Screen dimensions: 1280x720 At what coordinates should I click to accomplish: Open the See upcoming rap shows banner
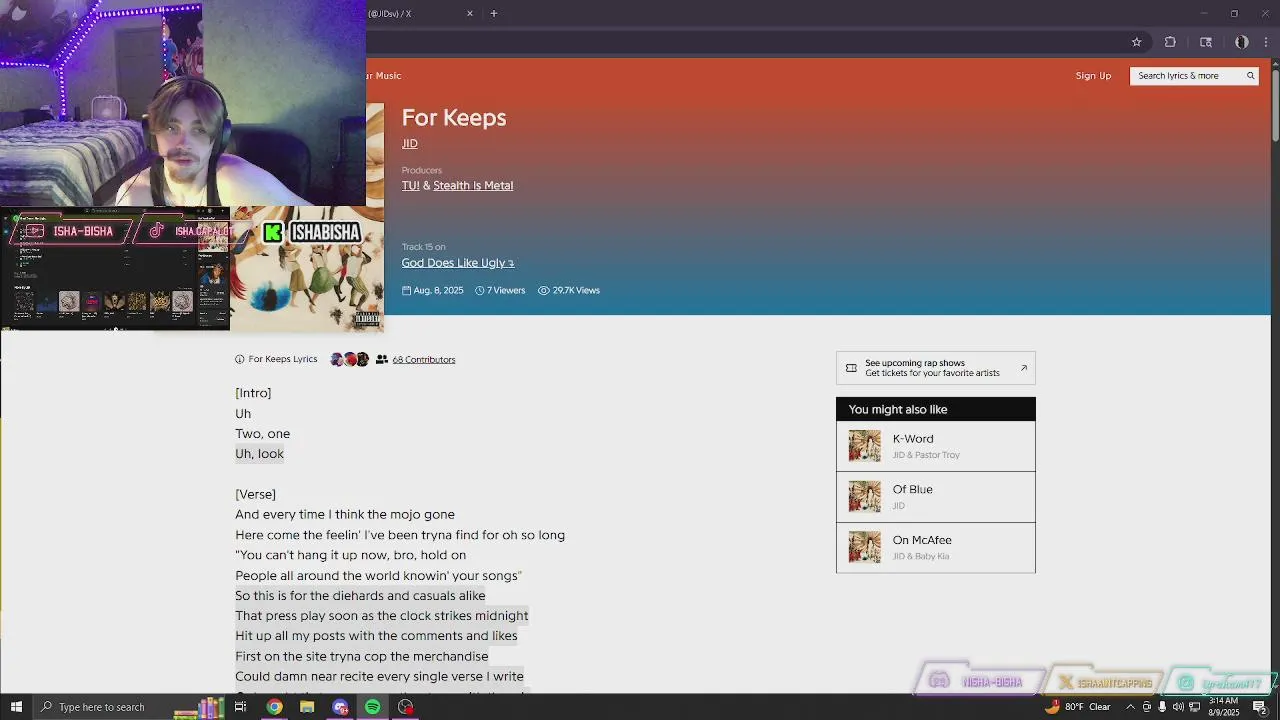936,368
